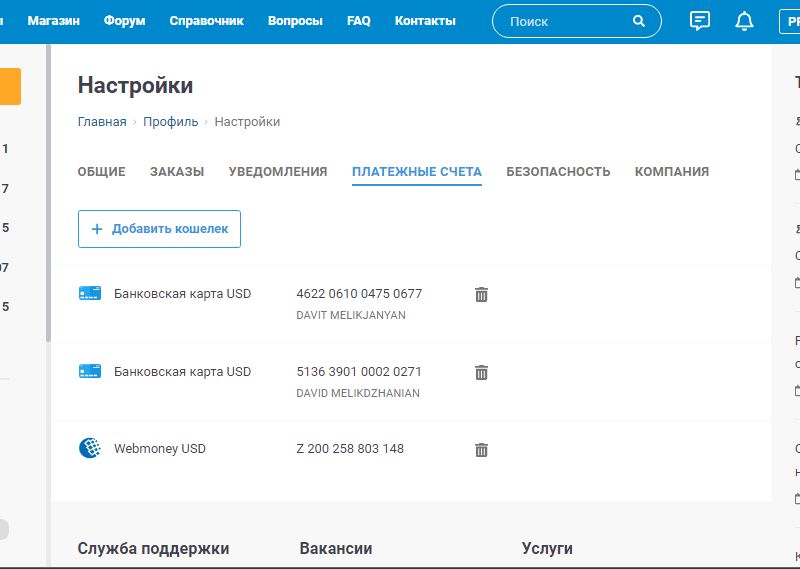Delete the bank card ending in 0271
Screen dimensions: 800x569
point(481,372)
